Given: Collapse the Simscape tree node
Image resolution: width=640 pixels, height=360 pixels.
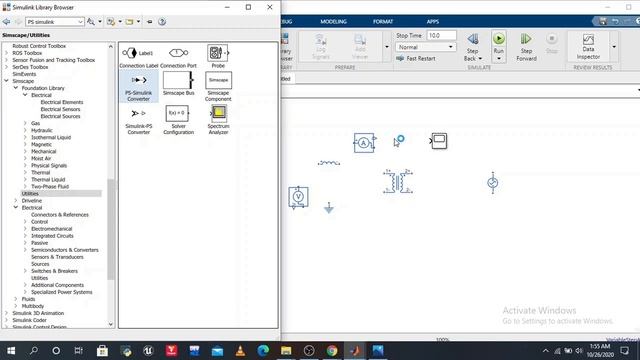Looking at the screenshot, I should (x=7, y=81).
